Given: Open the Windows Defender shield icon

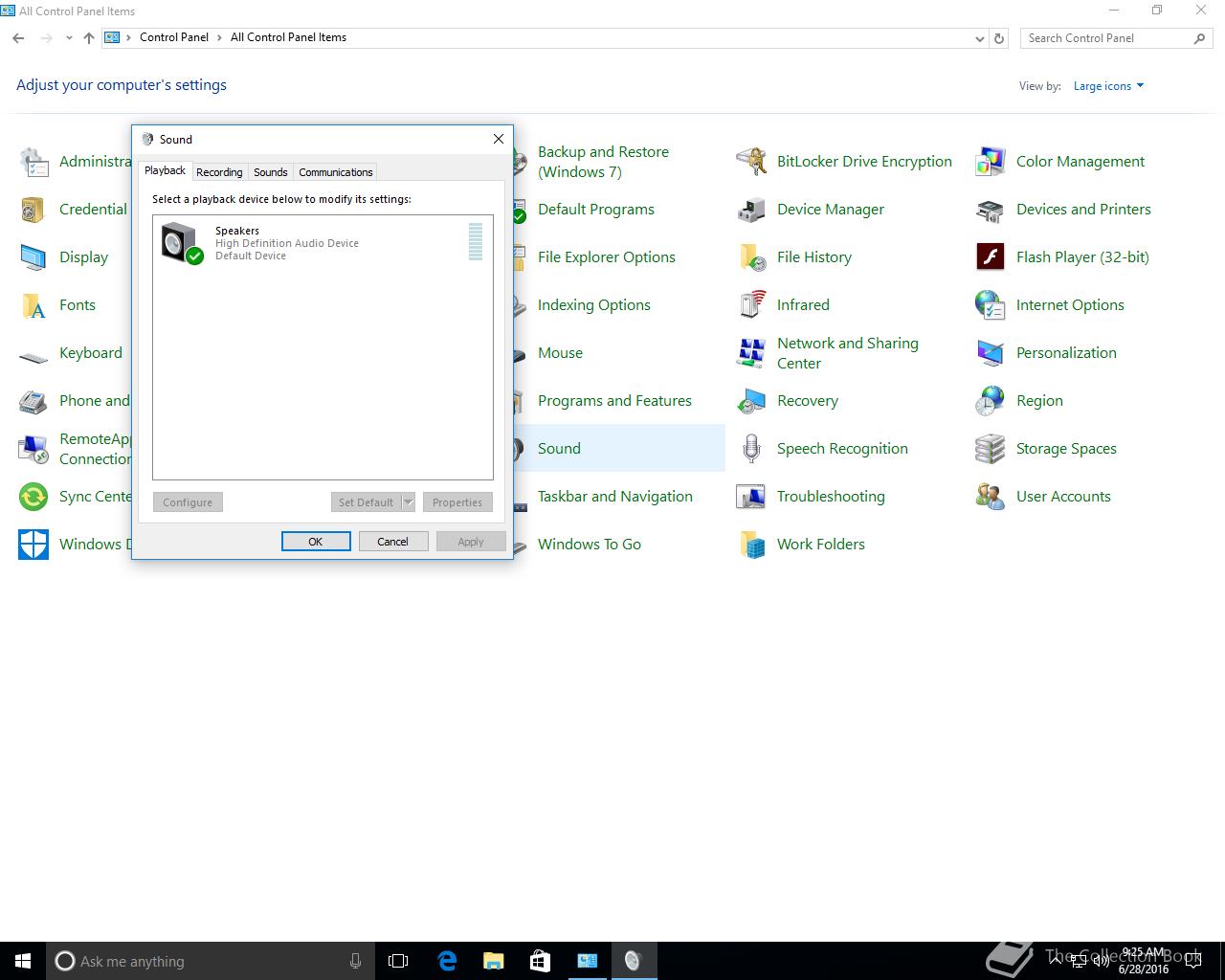Looking at the screenshot, I should click(x=33, y=545).
